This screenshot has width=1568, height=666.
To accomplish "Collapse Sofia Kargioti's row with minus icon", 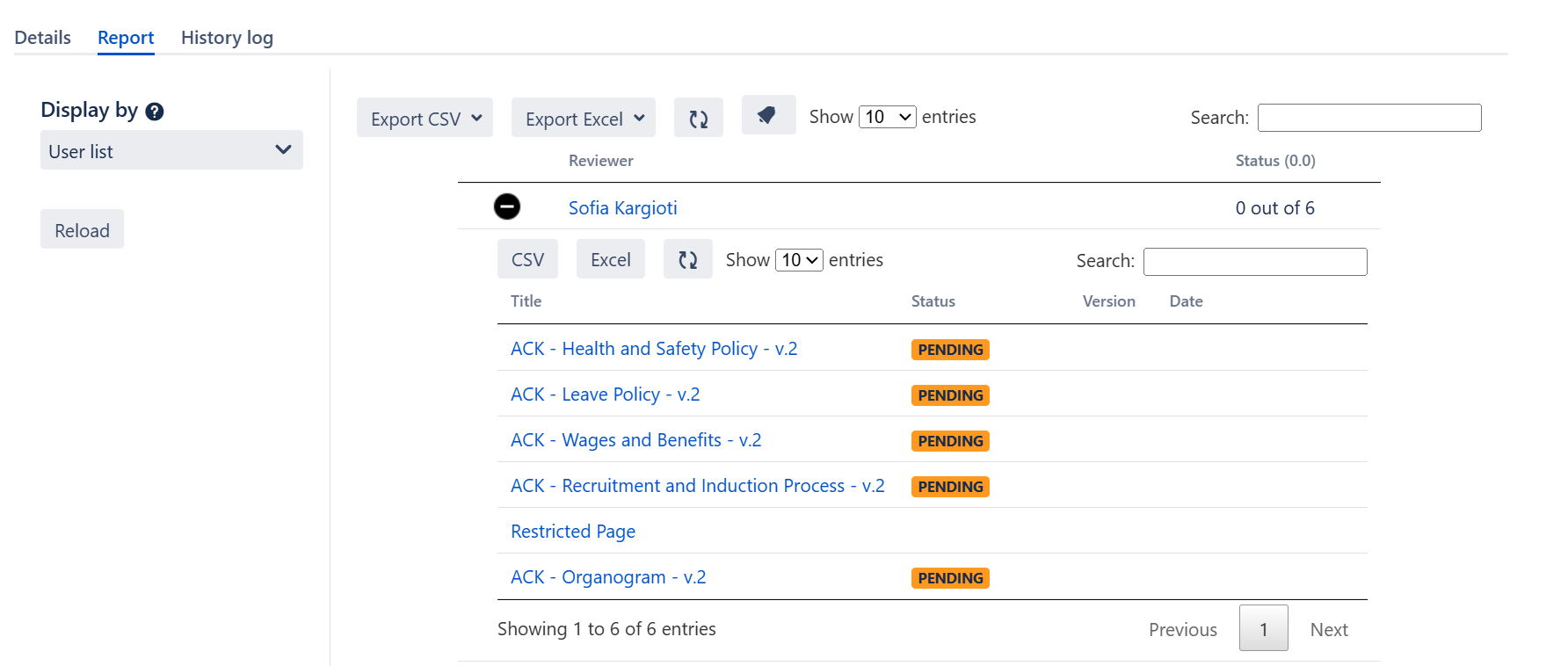I will click(507, 206).
